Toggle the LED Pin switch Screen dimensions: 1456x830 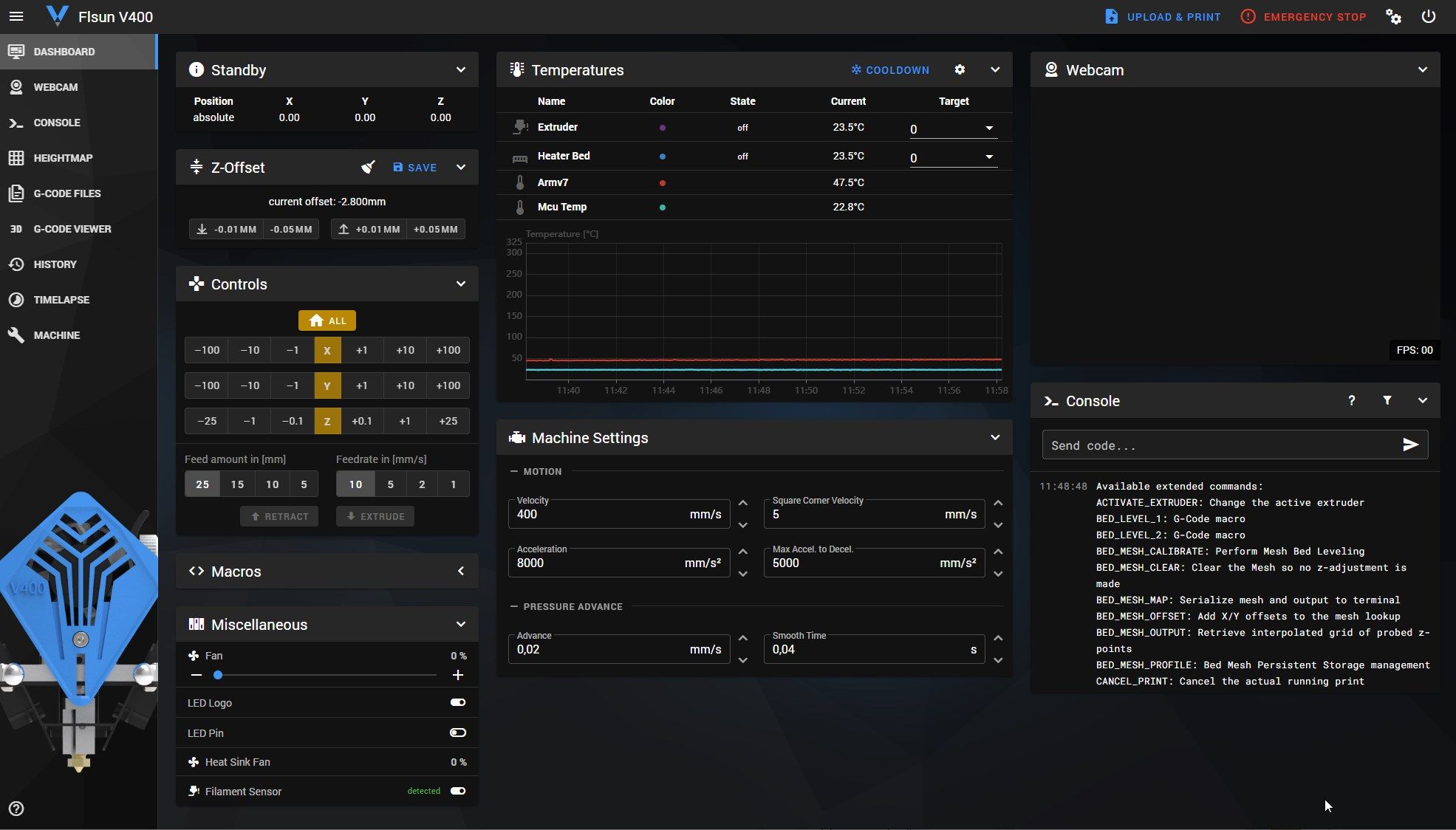[x=458, y=733]
